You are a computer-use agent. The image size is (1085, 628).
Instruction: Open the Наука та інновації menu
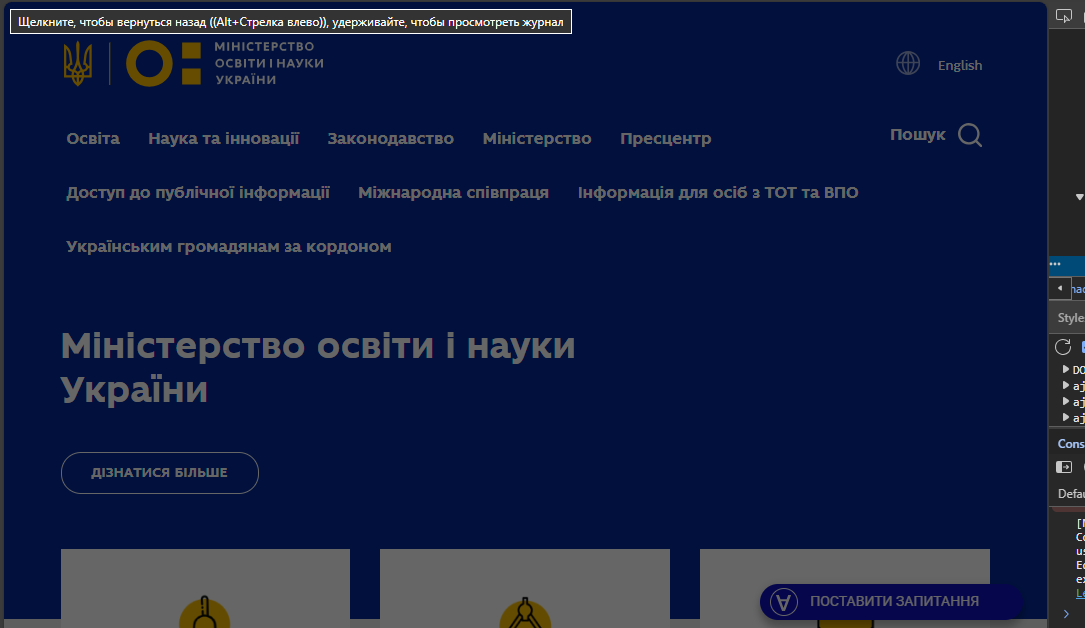[224, 138]
